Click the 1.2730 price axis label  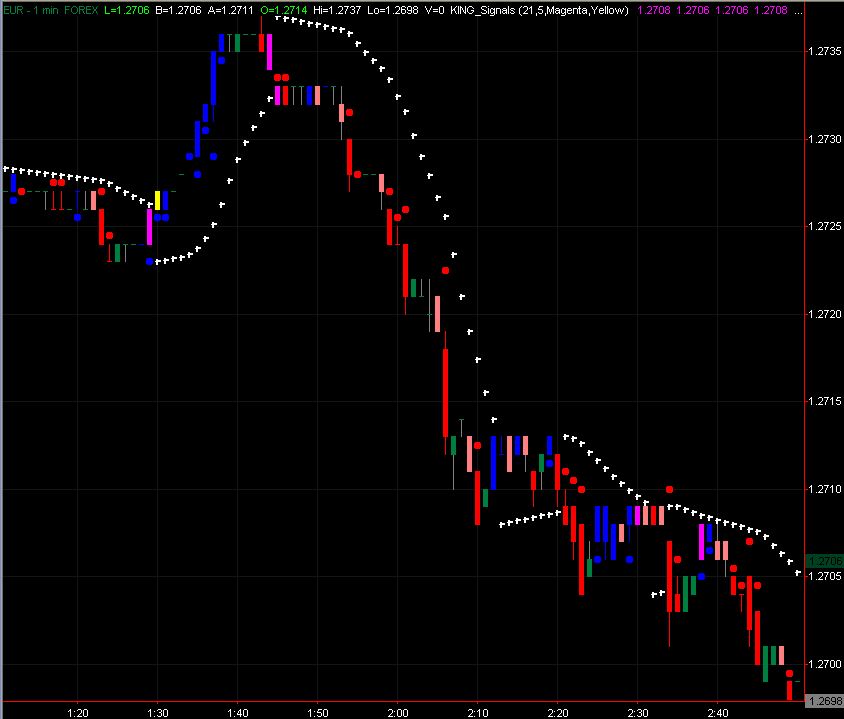click(825, 139)
